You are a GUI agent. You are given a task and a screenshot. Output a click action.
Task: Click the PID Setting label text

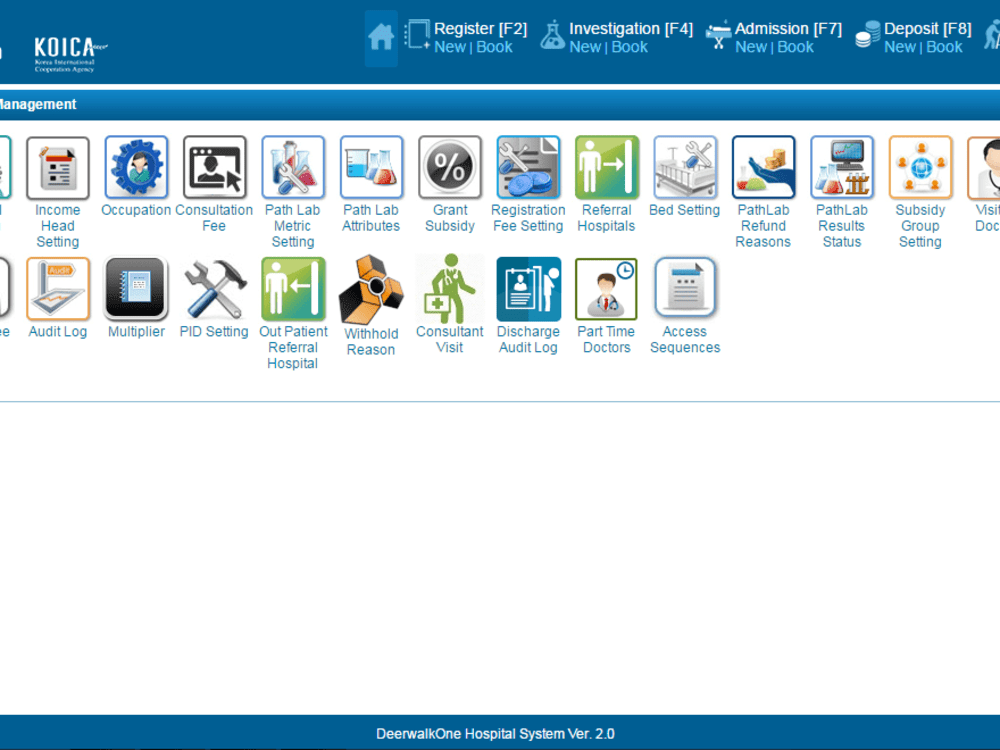[214, 332]
